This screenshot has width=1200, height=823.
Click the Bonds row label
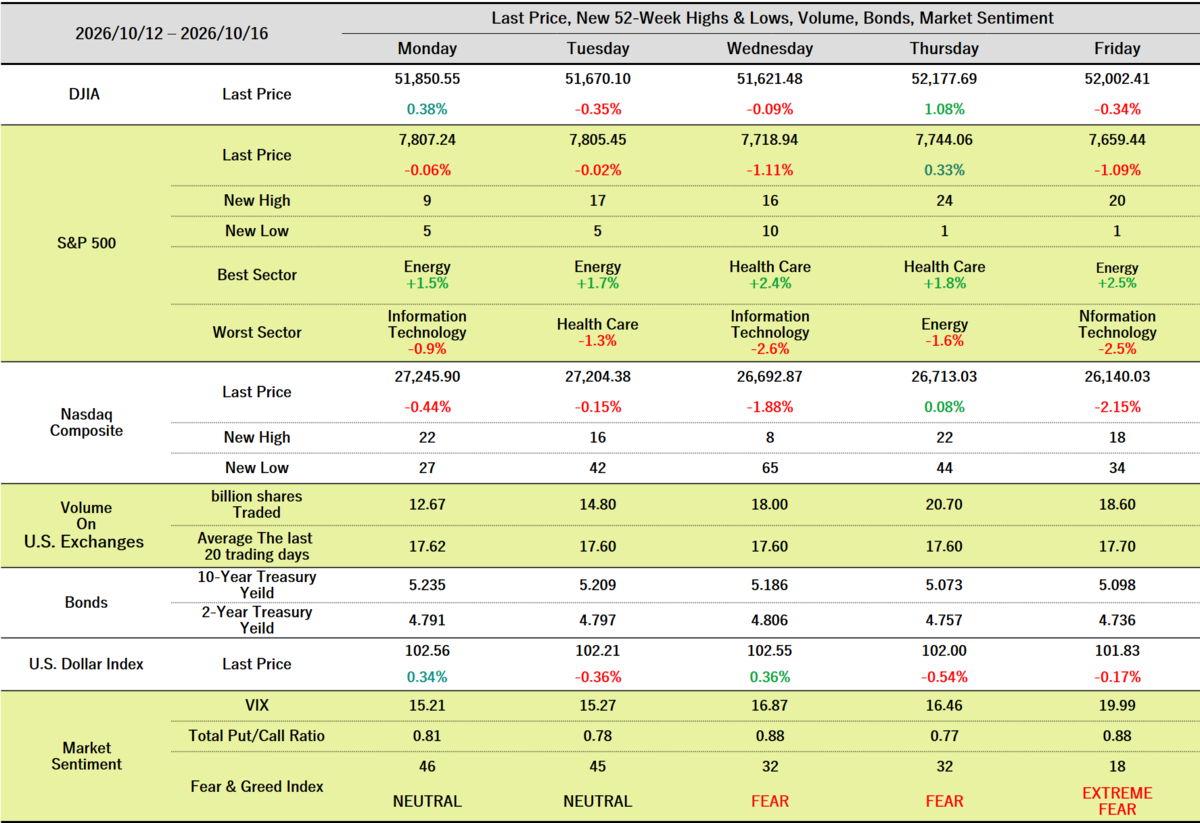coord(85,603)
